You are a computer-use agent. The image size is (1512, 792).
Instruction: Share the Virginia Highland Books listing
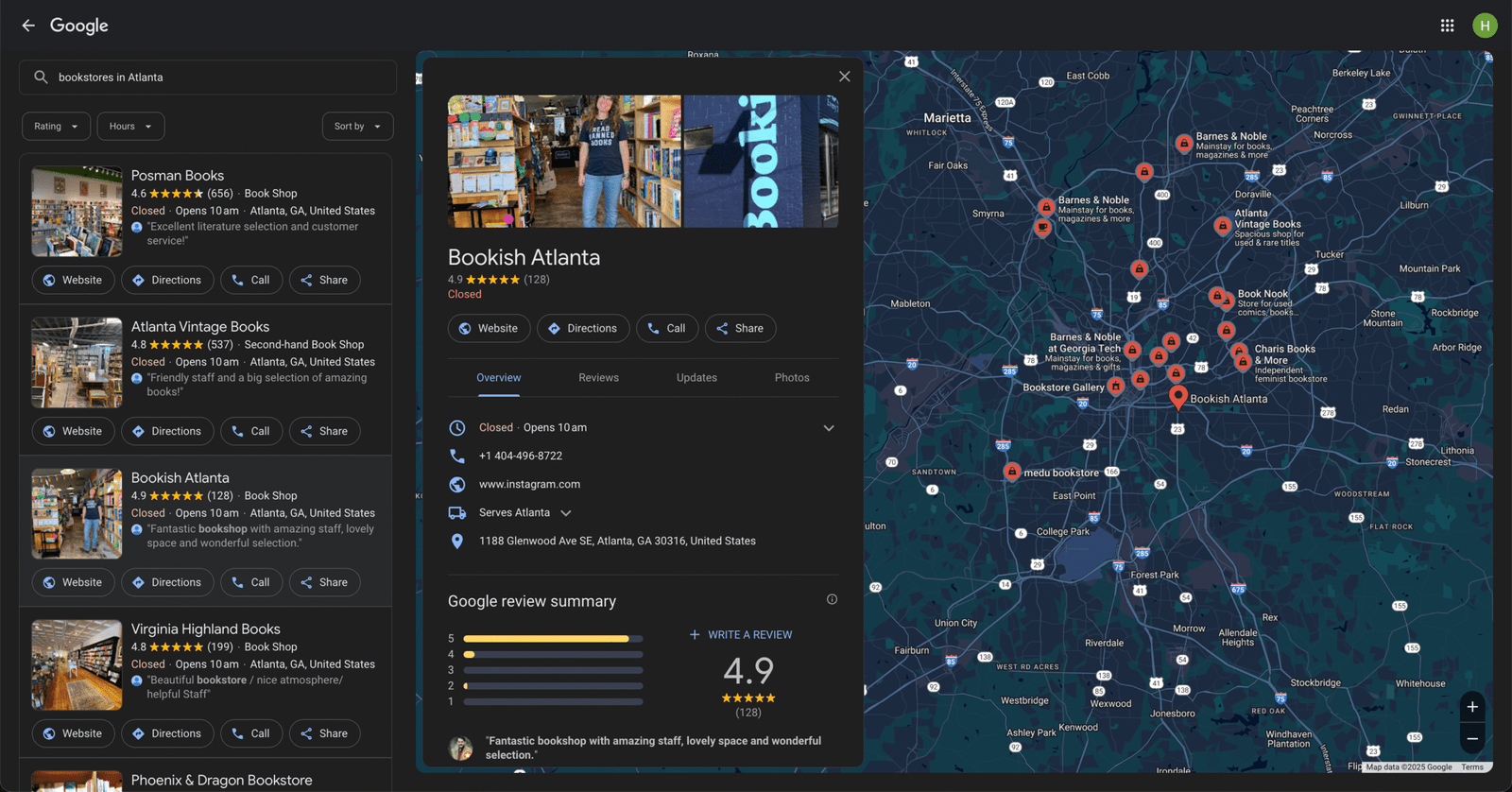(324, 733)
